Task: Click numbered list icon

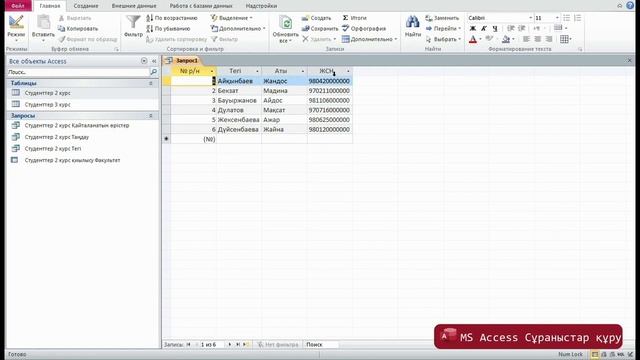Action: [578, 18]
